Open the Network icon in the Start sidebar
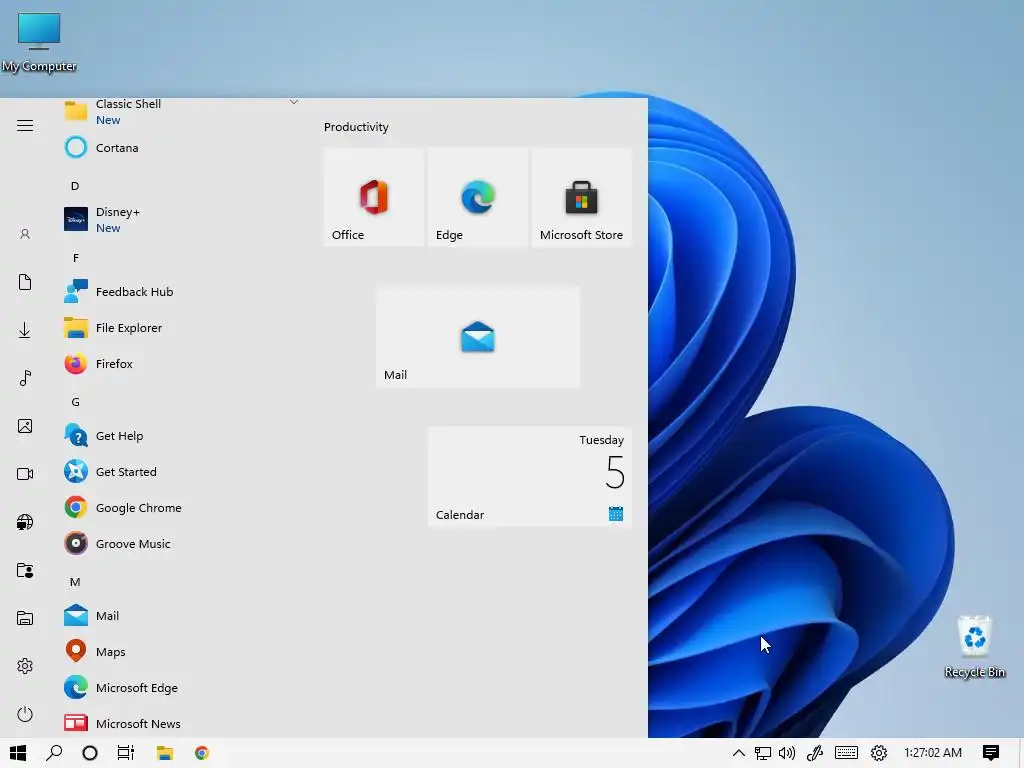Viewport: 1024px width, 768px height. 25,522
